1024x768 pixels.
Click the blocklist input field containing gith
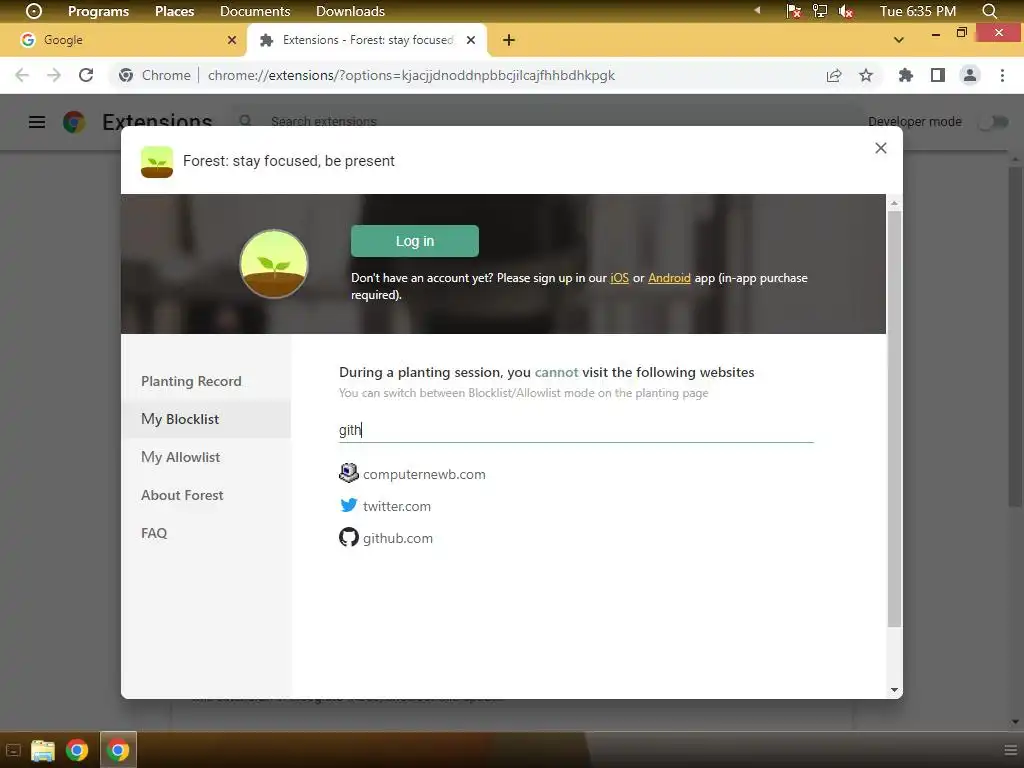(576, 430)
